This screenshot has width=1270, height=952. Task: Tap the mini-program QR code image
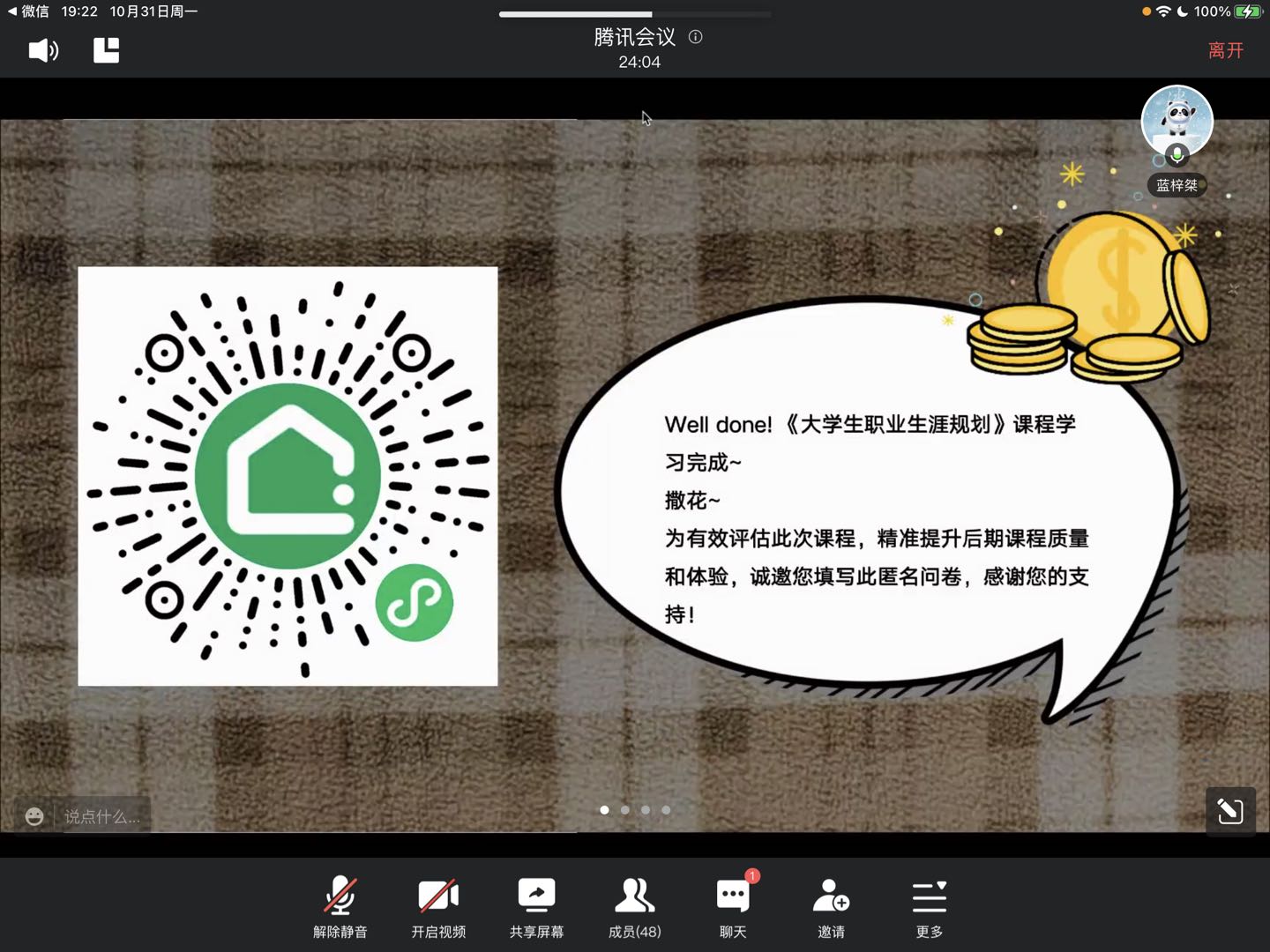[x=288, y=476]
